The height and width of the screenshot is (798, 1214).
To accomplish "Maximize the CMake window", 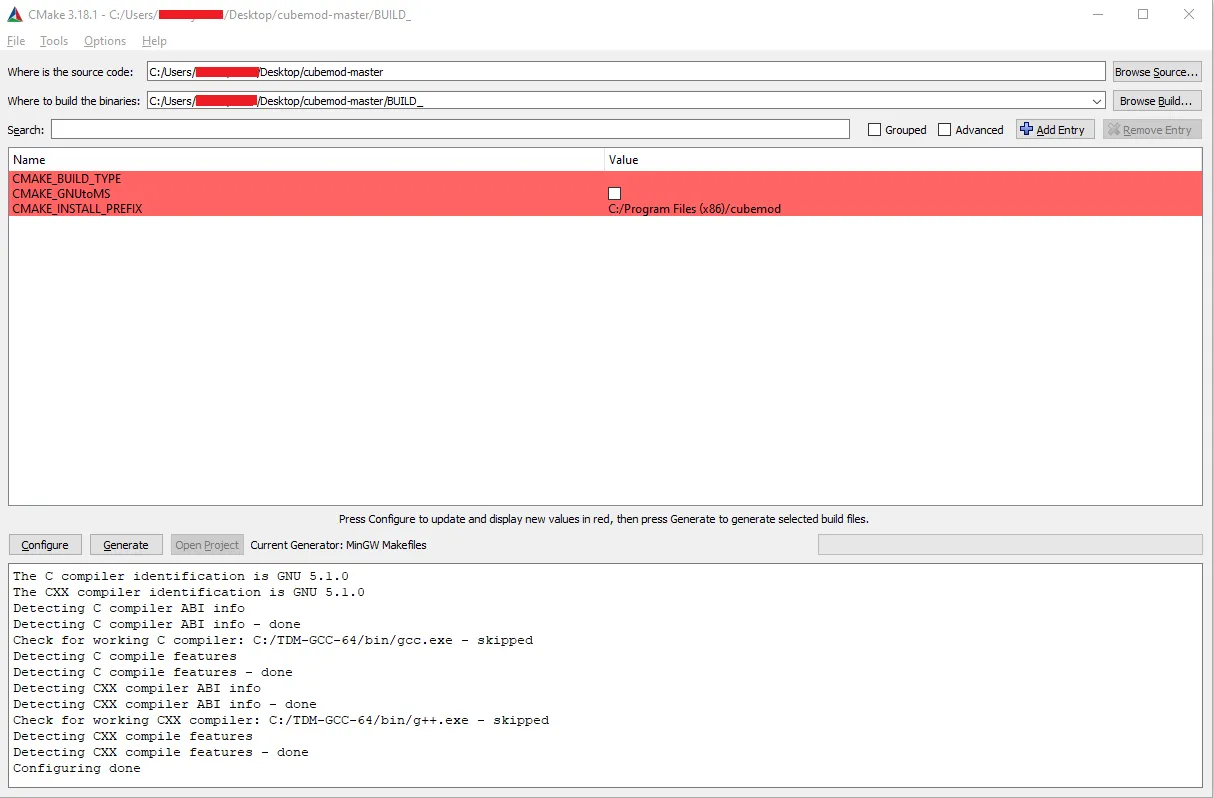I will (x=1143, y=15).
